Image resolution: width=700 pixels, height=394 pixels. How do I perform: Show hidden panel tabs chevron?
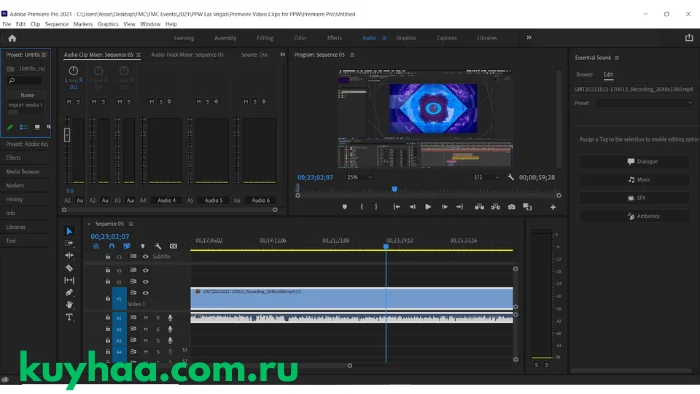[282, 55]
